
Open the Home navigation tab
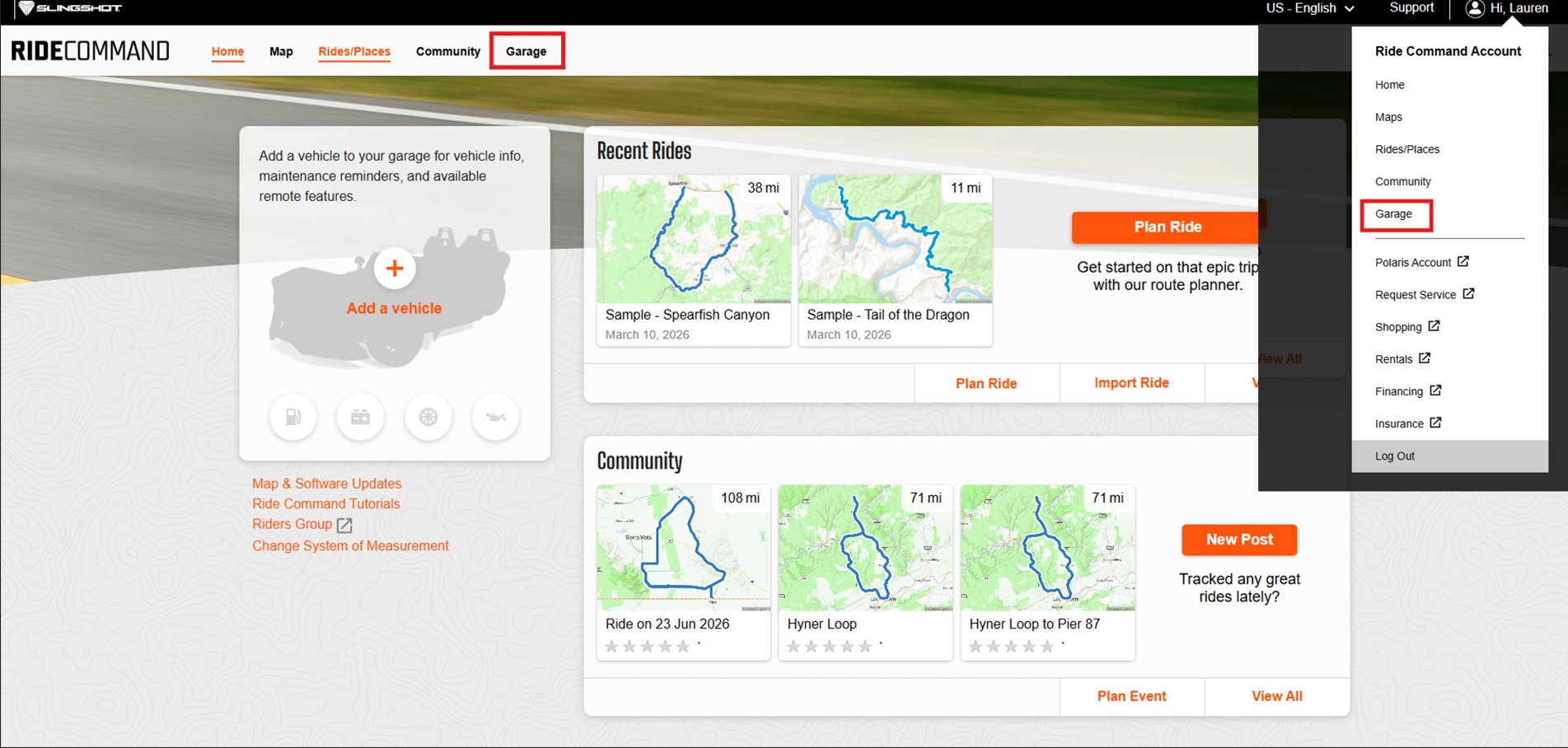coord(227,51)
